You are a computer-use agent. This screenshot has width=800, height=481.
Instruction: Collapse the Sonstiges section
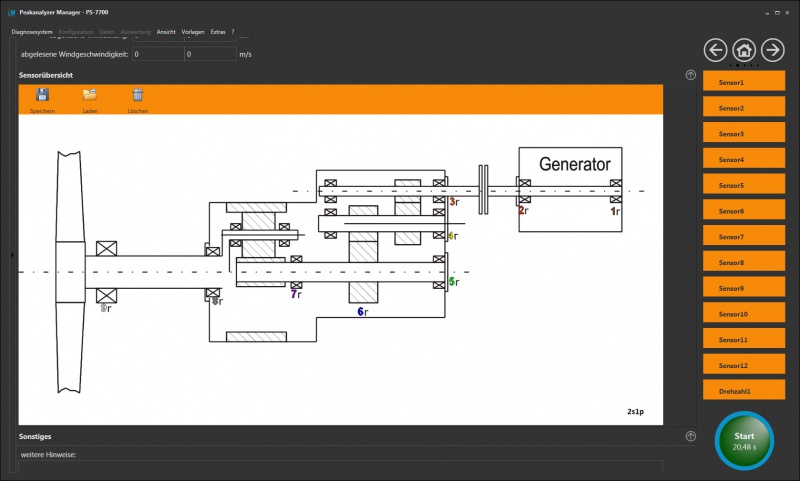click(690, 436)
